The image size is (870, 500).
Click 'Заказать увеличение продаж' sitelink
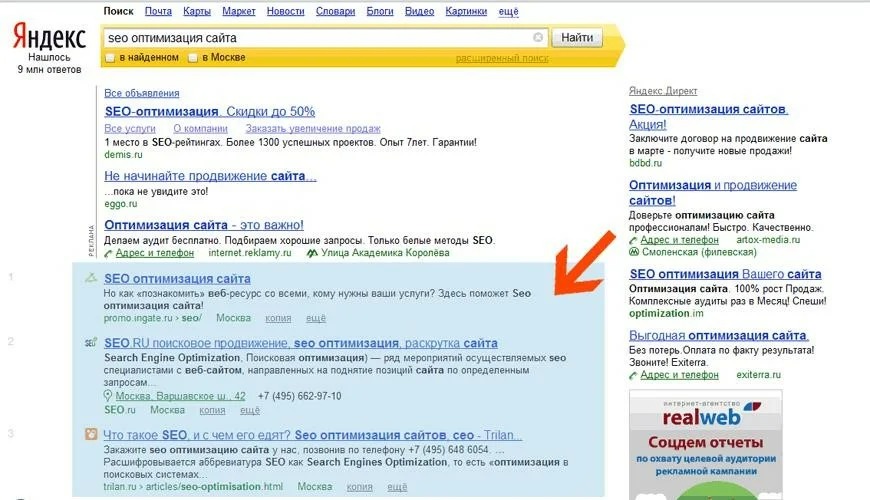click(x=313, y=129)
